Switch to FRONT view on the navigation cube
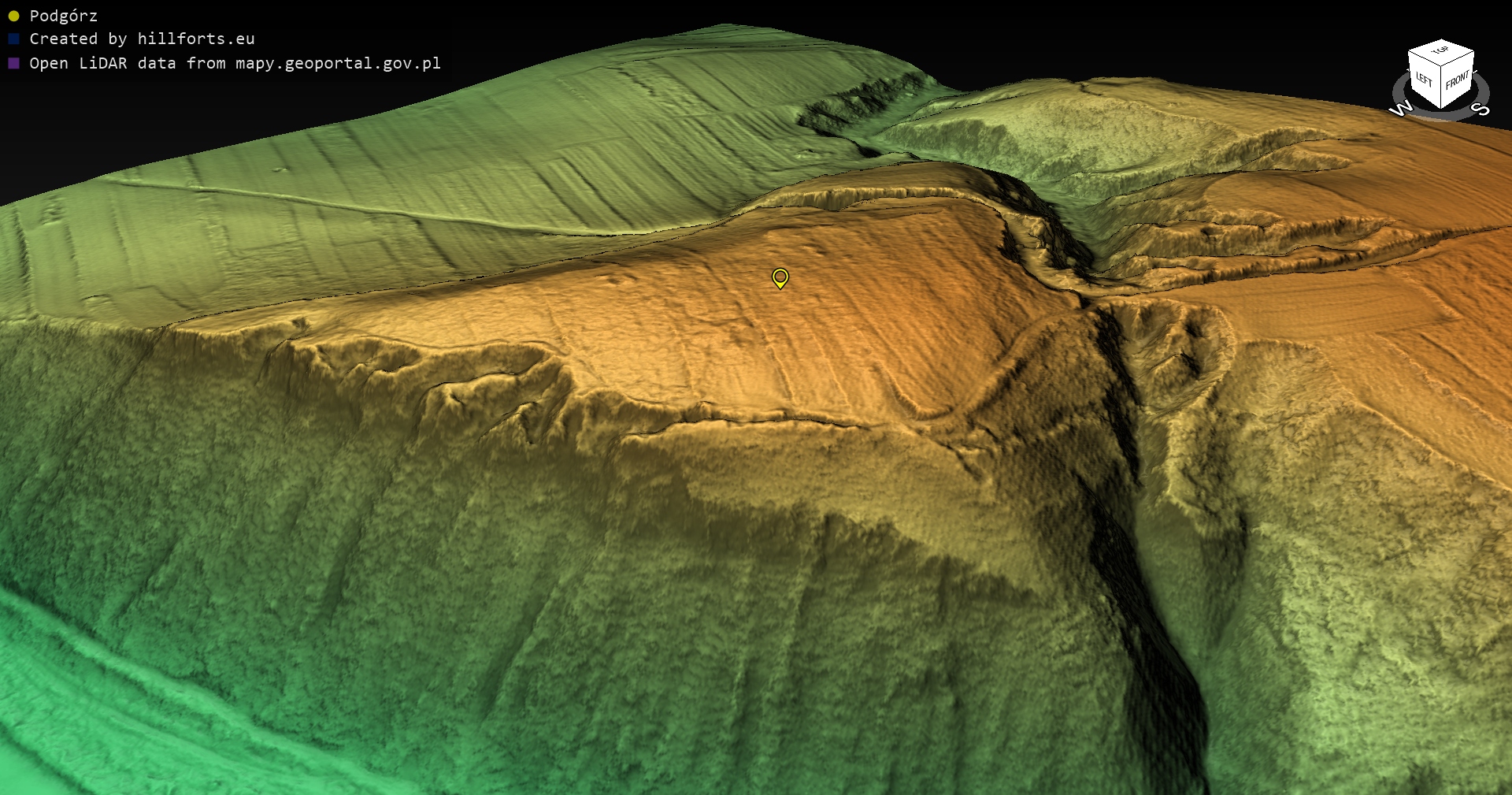This screenshot has width=1512, height=795. tap(1457, 80)
